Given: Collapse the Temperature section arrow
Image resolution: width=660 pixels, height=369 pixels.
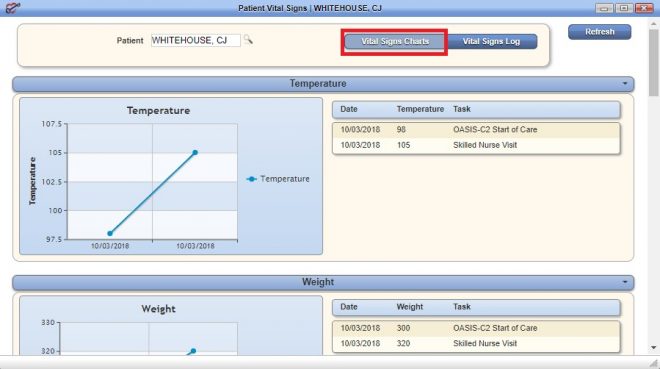Looking at the screenshot, I should click(x=625, y=83).
